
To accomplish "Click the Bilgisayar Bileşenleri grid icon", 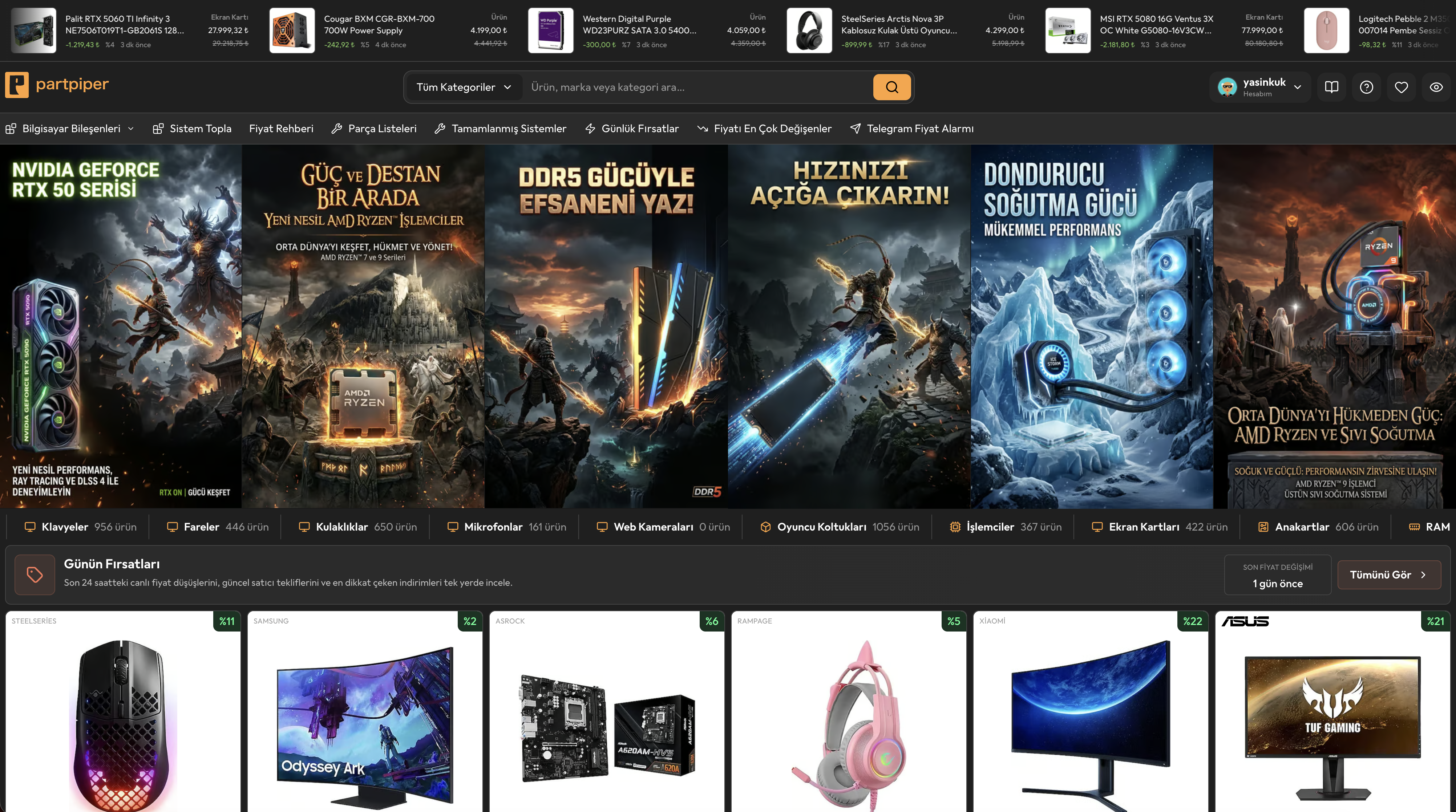I will tap(11, 129).
